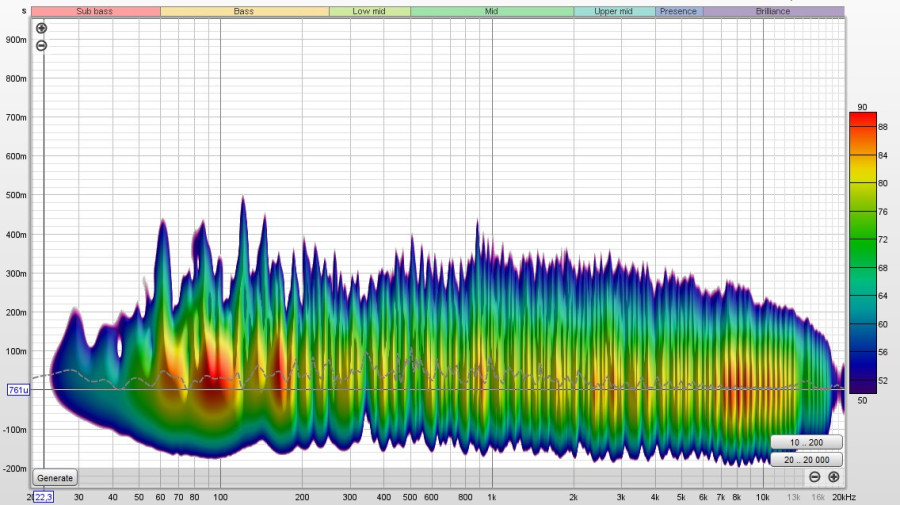Click the vertical axis zoom out icon

click(x=41, y=46)
